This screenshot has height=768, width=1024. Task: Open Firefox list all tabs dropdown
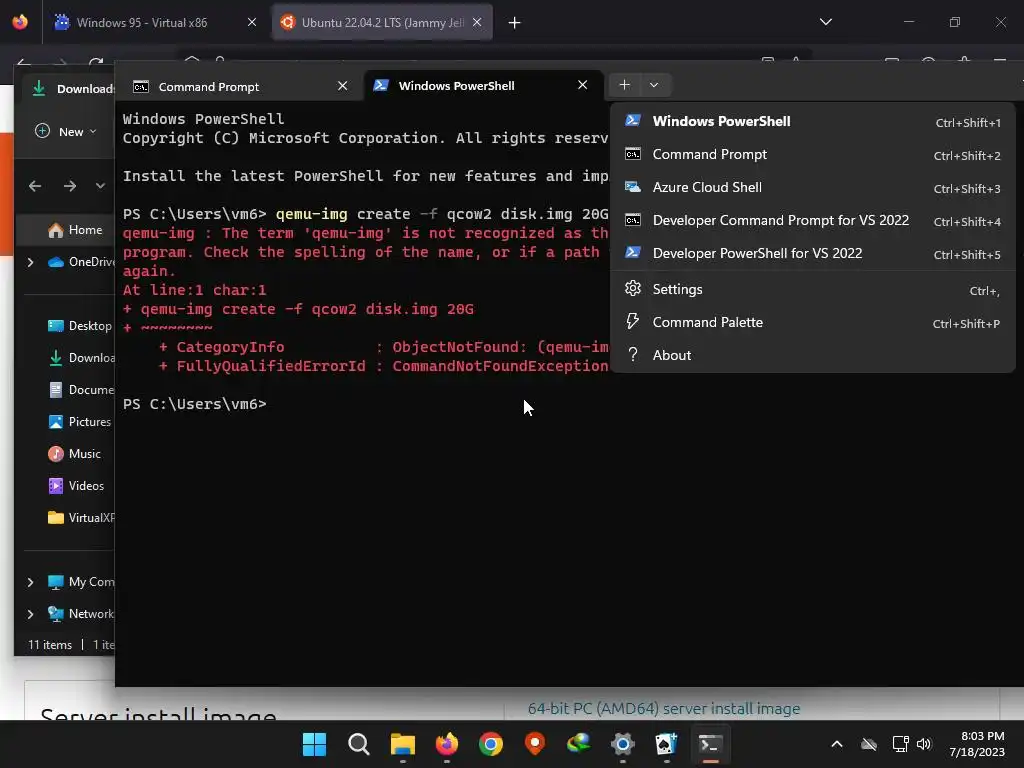[x=825, y=22]
